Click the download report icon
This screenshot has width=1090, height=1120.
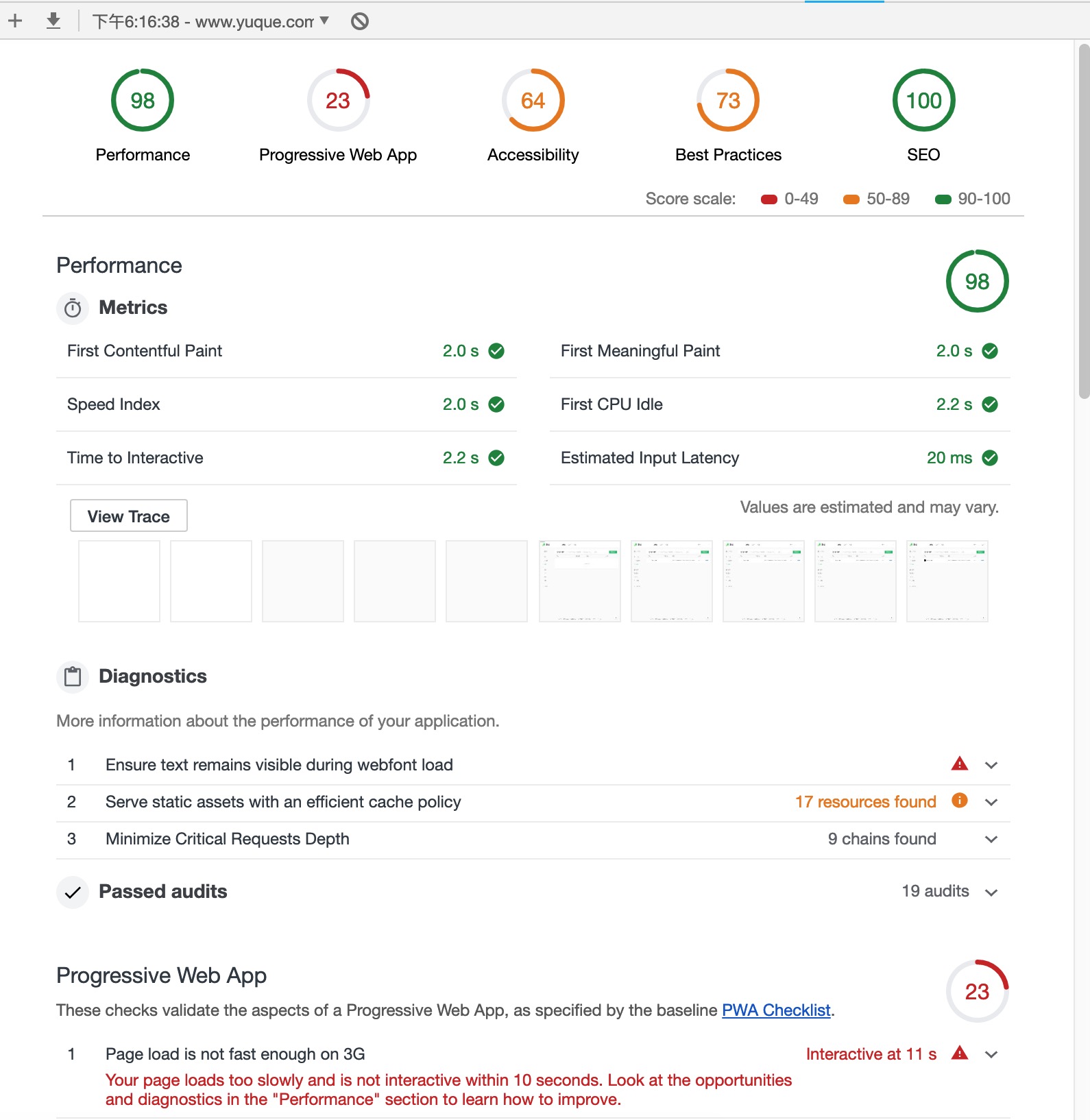[x=53, y=21]
